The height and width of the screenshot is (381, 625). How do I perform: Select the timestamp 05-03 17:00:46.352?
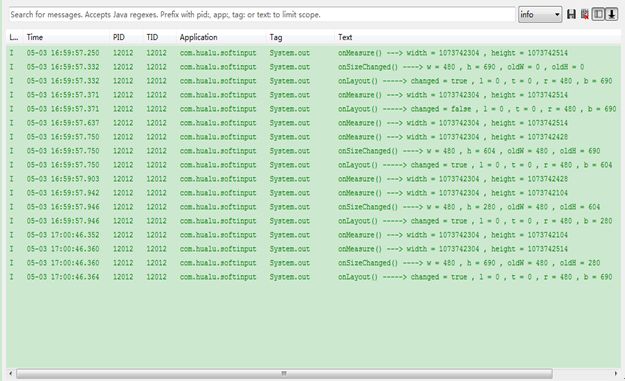click(x=63, y=235)
